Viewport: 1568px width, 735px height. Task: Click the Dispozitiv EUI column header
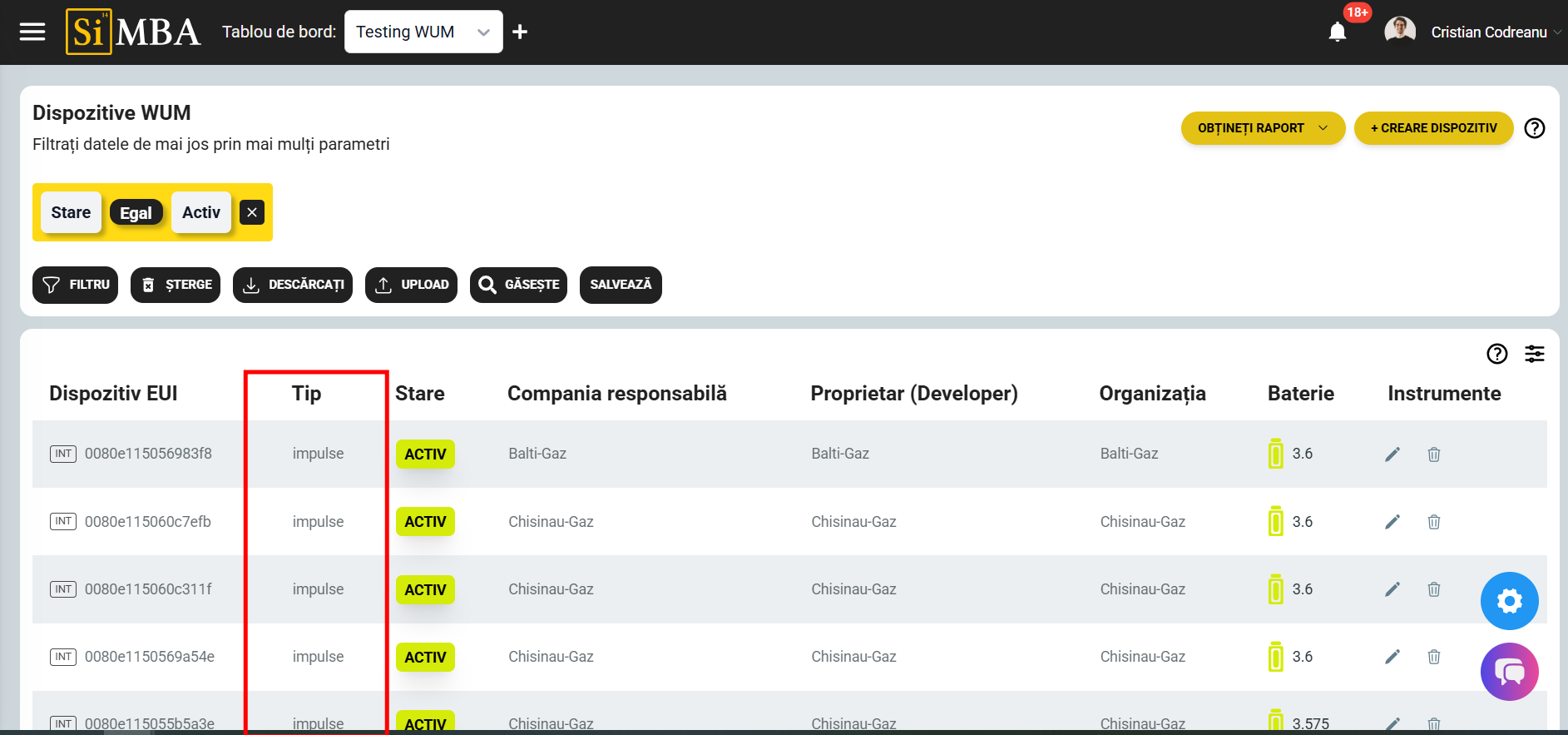113,394
